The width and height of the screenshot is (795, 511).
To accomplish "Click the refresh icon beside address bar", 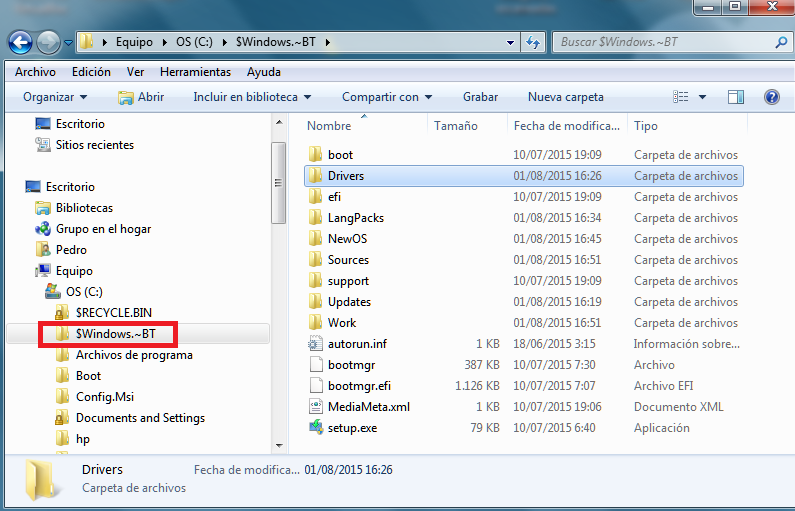I will click(x=533, y=43).
